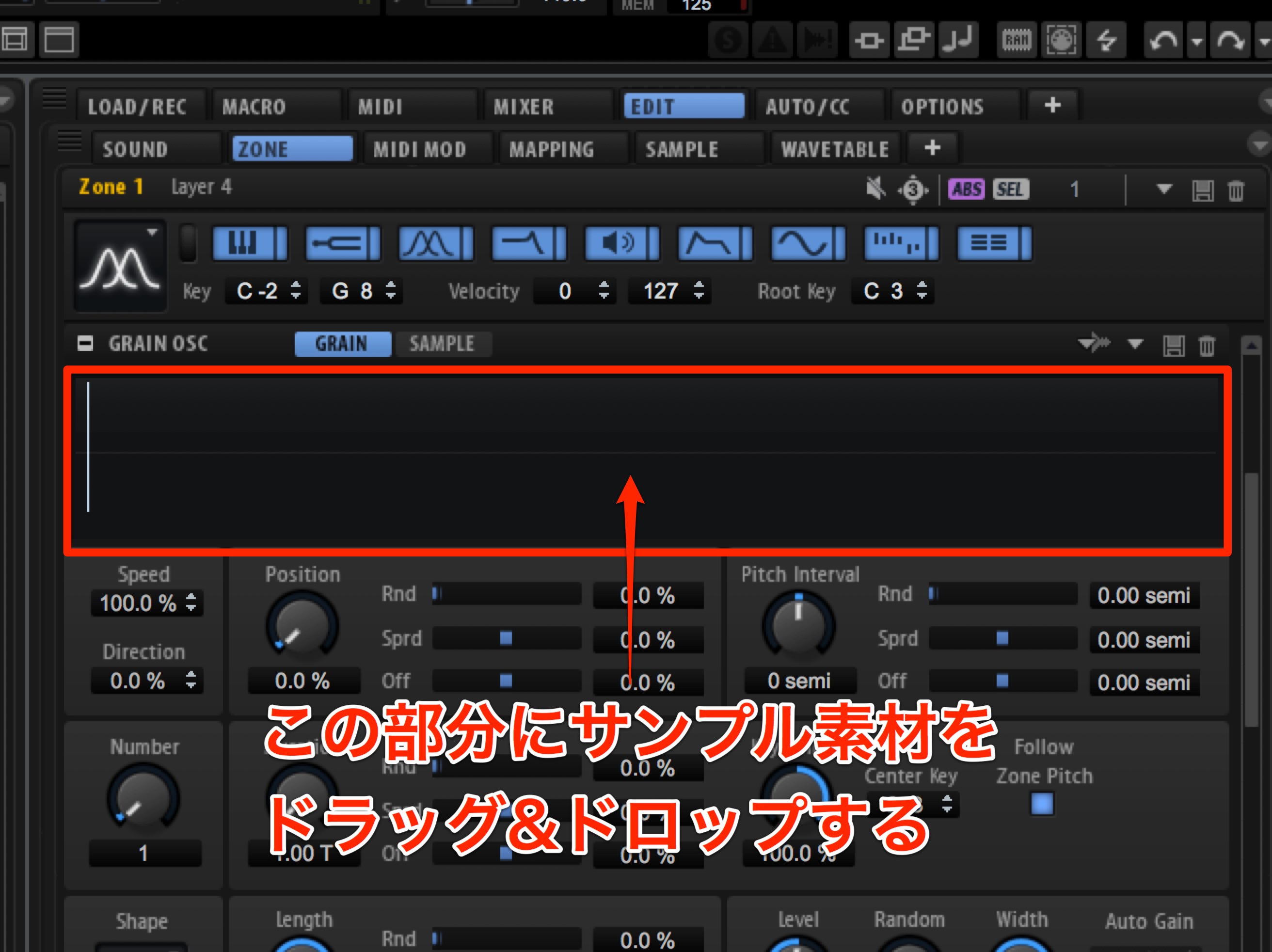This screenshot has width=1272, height=952.
Task: Open the Voice Control section button
Action: [250, 243]
